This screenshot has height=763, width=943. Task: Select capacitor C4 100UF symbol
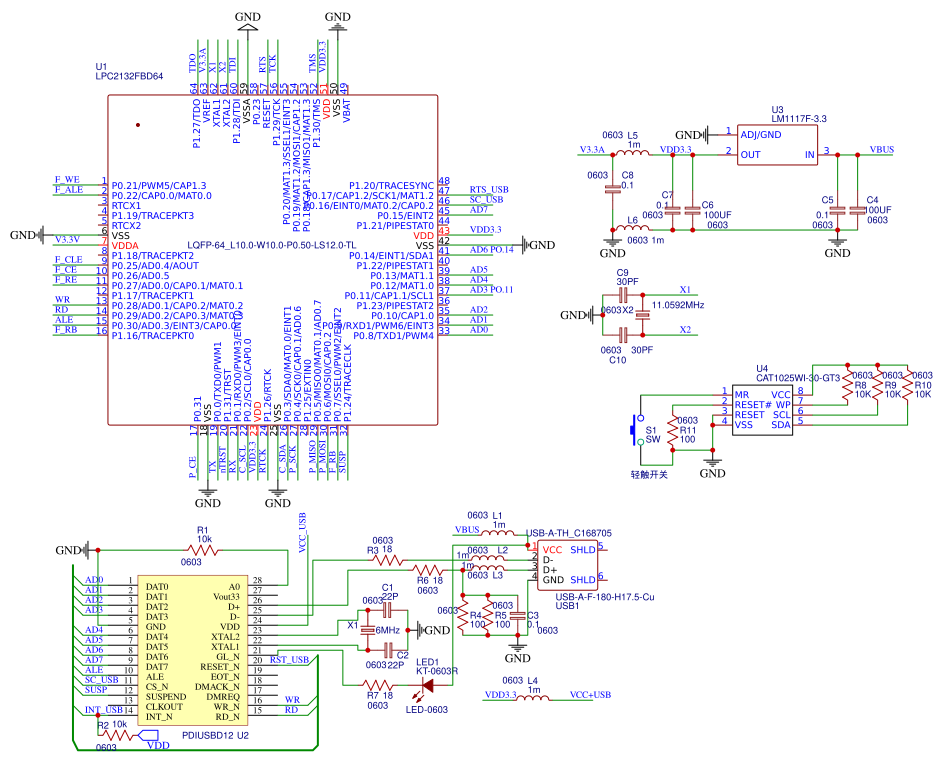click(x=857, y=210)
